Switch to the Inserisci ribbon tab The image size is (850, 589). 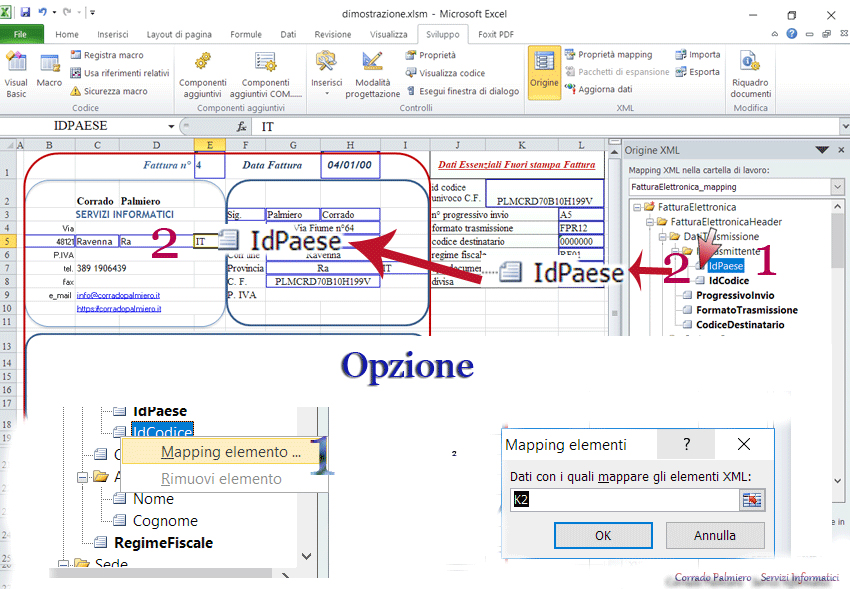(113, 34)
